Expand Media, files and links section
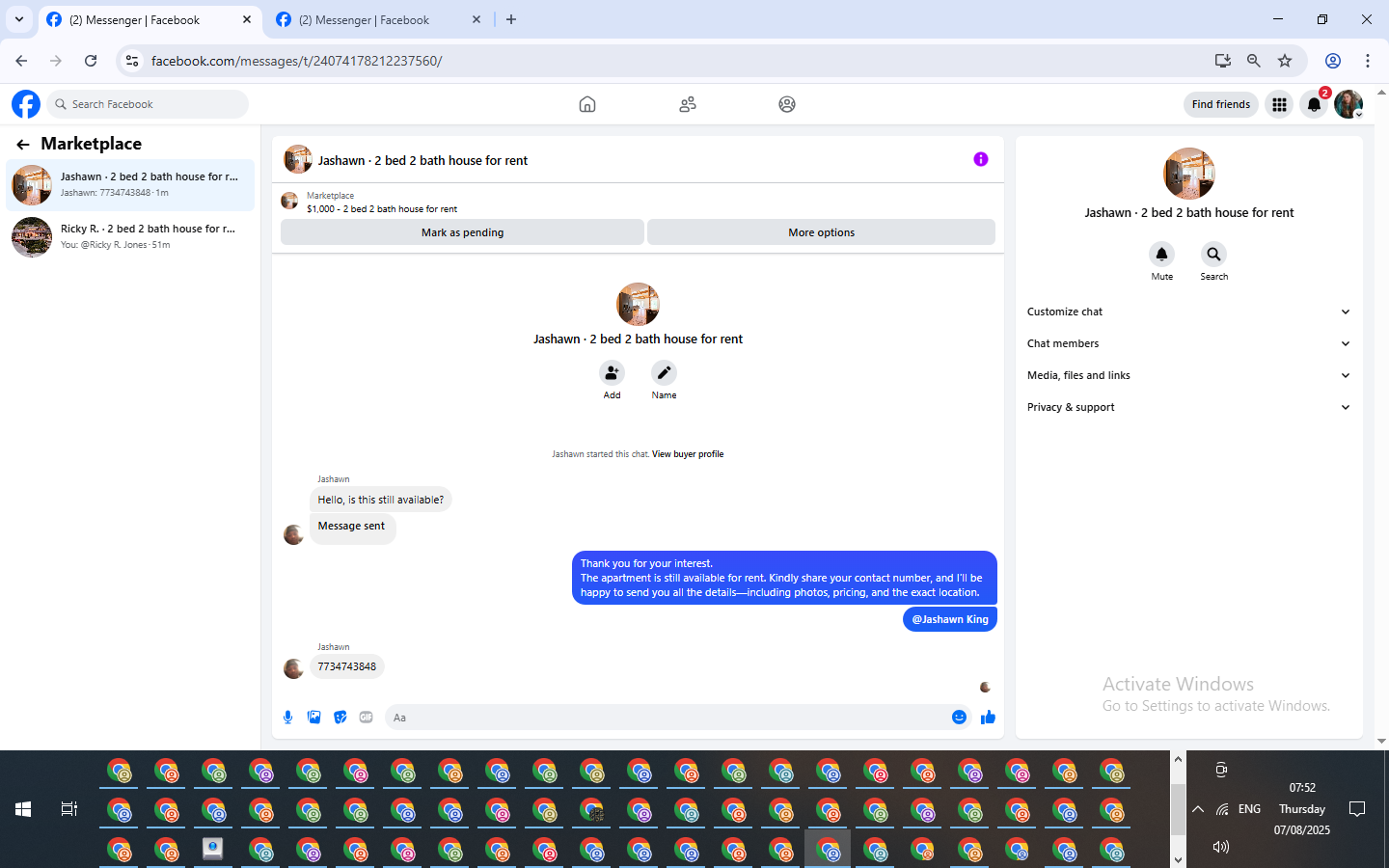This screenshot has height=868, width=1389. (1189, 375)
